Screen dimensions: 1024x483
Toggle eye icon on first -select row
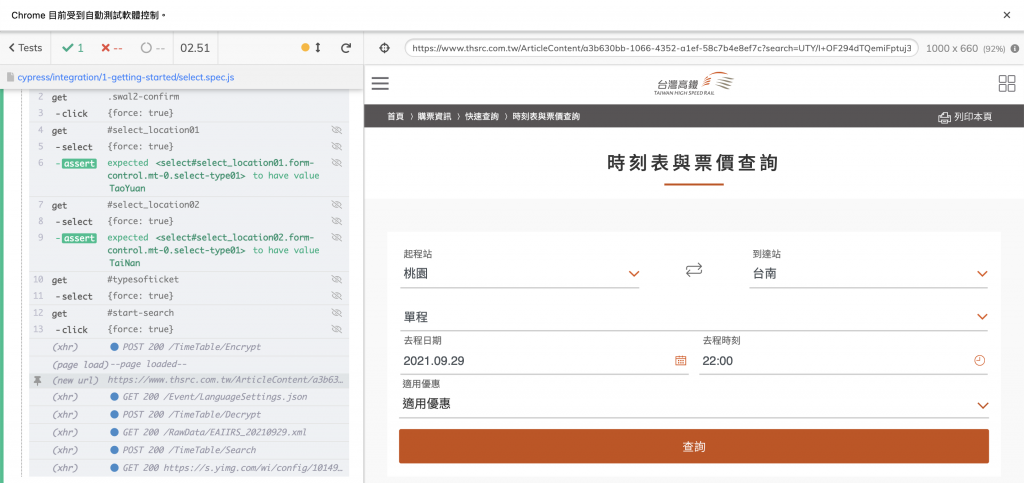point(337,146)
